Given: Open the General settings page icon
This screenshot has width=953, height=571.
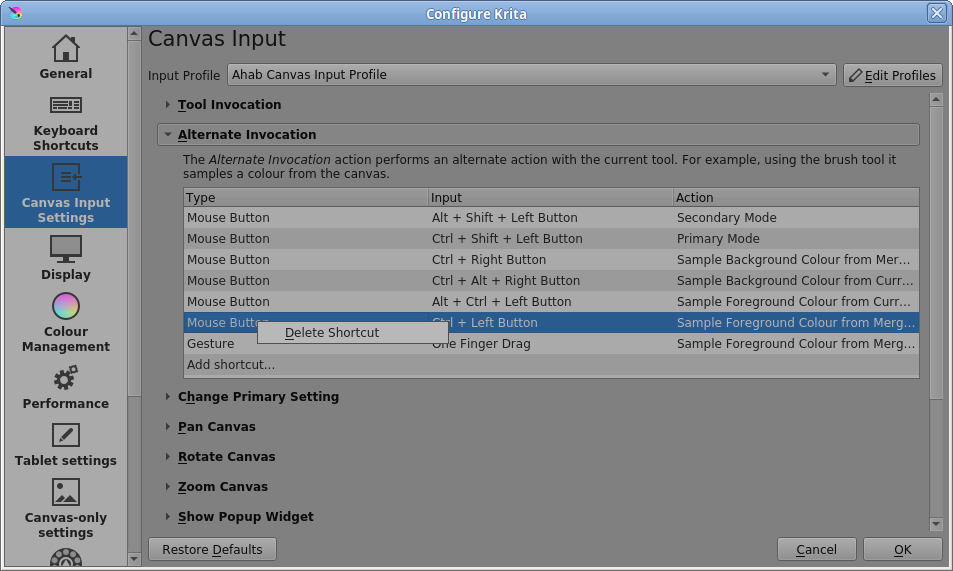Looking at the screenshot, I should (x=66, y=49).
